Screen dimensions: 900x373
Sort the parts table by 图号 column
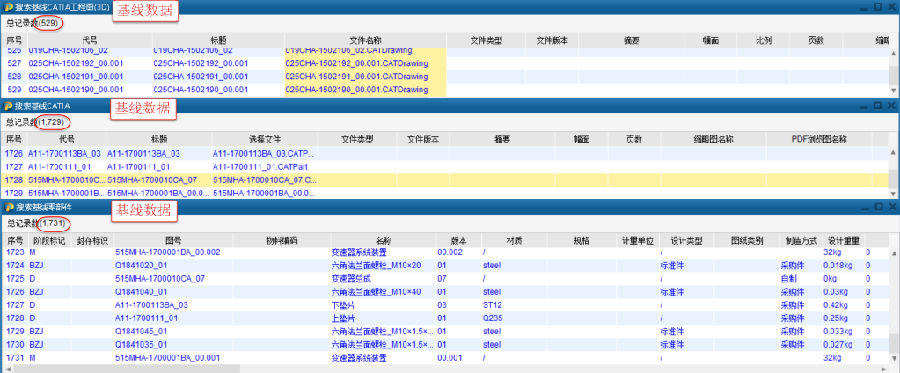click(x=172, y=240)
